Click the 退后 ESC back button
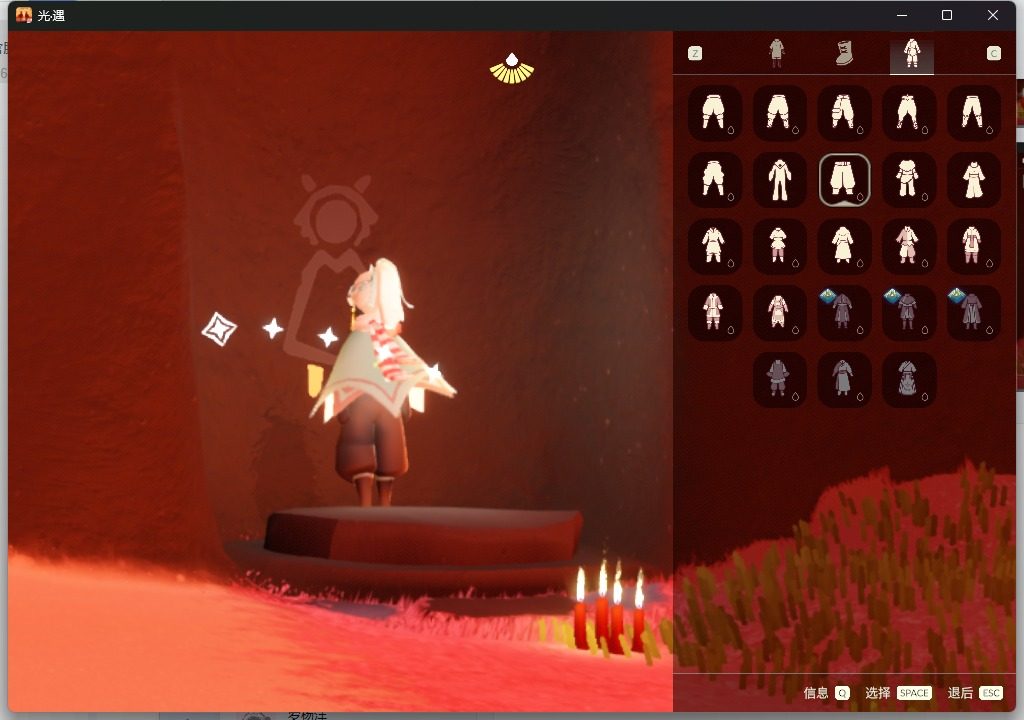 pos(975,693)
